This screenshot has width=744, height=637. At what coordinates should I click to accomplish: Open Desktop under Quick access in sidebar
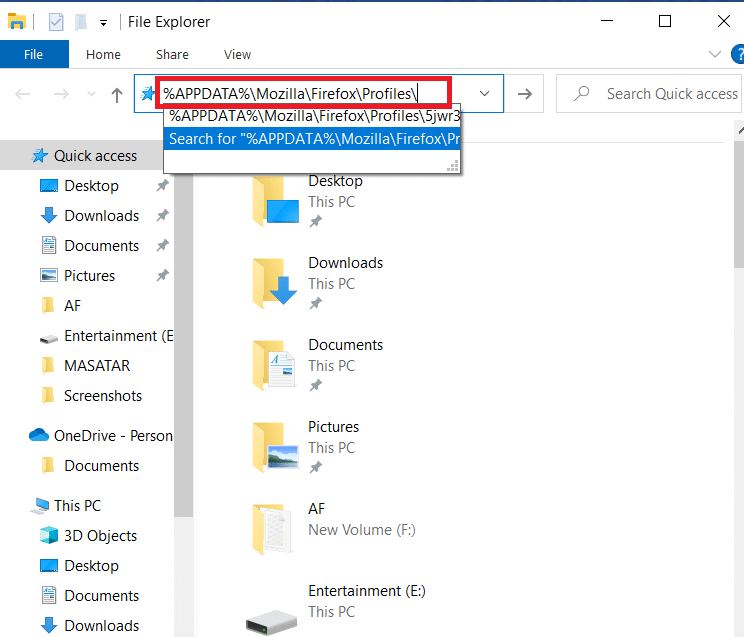(91, 186)
